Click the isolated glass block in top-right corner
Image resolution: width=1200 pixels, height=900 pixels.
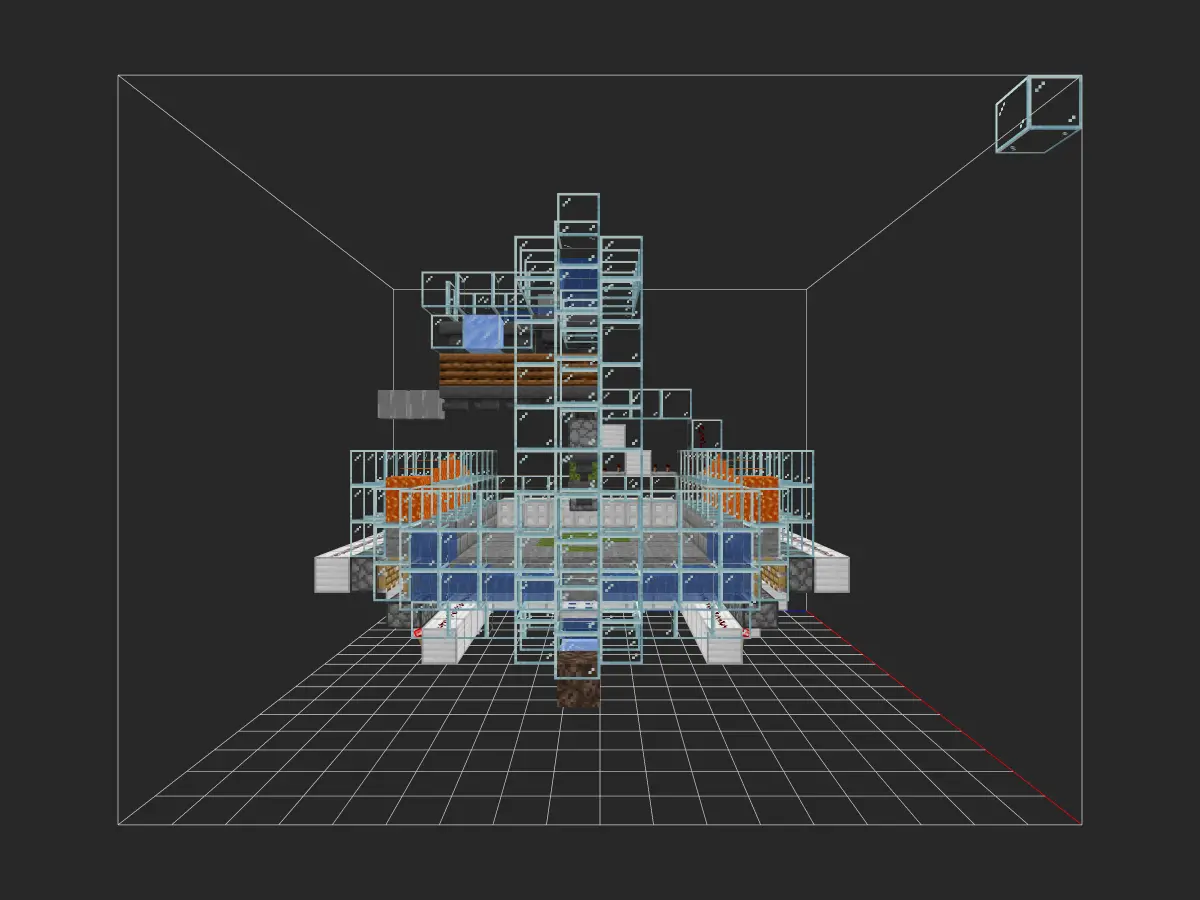(1038, 114)
